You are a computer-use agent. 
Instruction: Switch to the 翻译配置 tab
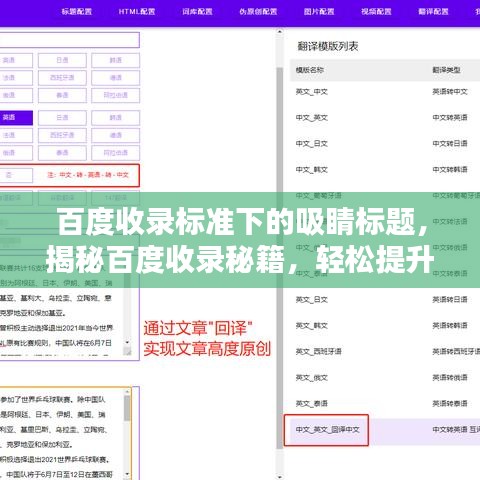(x=434, y=12)
